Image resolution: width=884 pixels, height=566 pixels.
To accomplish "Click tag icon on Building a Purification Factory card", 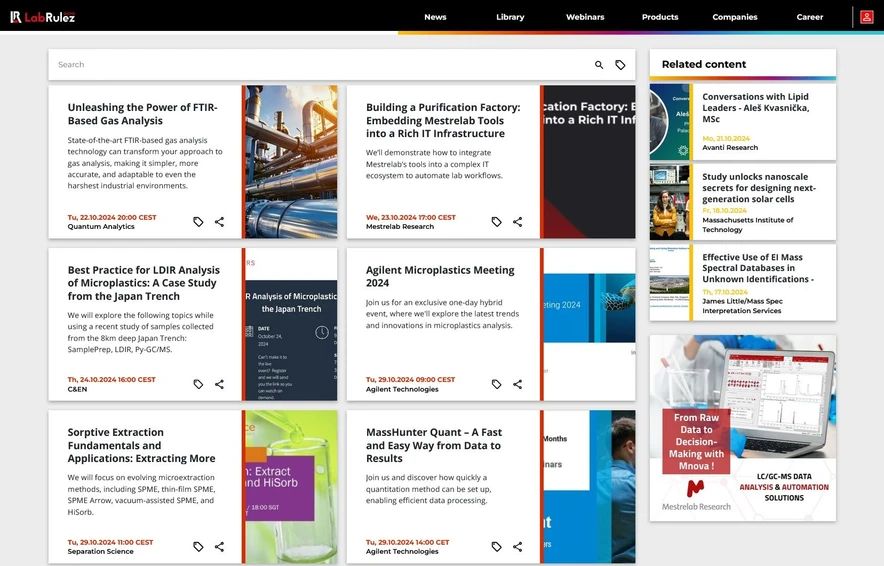I will (x=496, y=222).
